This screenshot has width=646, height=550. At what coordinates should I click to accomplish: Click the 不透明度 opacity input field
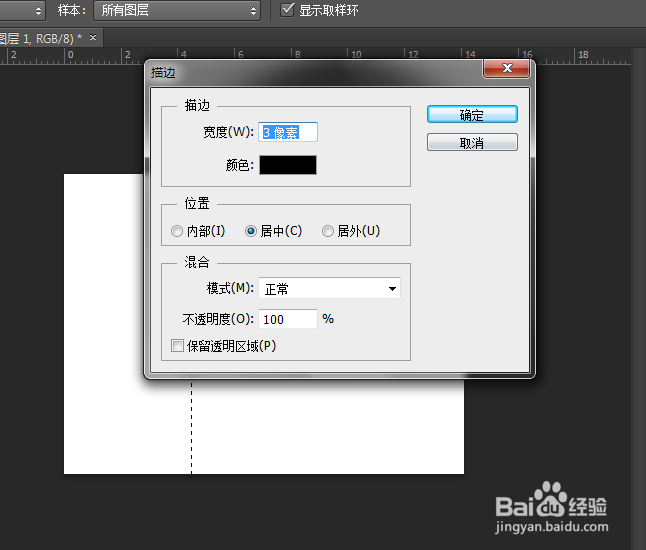click(x=288, y=319)
